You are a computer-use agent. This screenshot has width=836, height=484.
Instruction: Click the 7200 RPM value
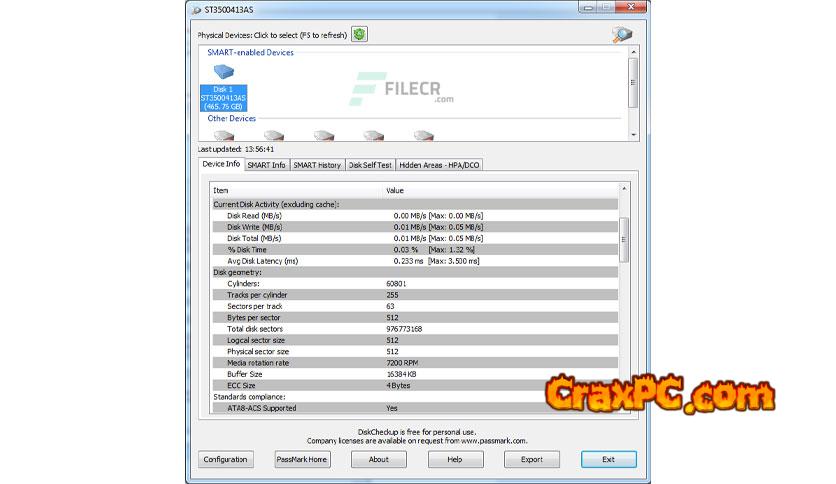click(x=402, y=363)
